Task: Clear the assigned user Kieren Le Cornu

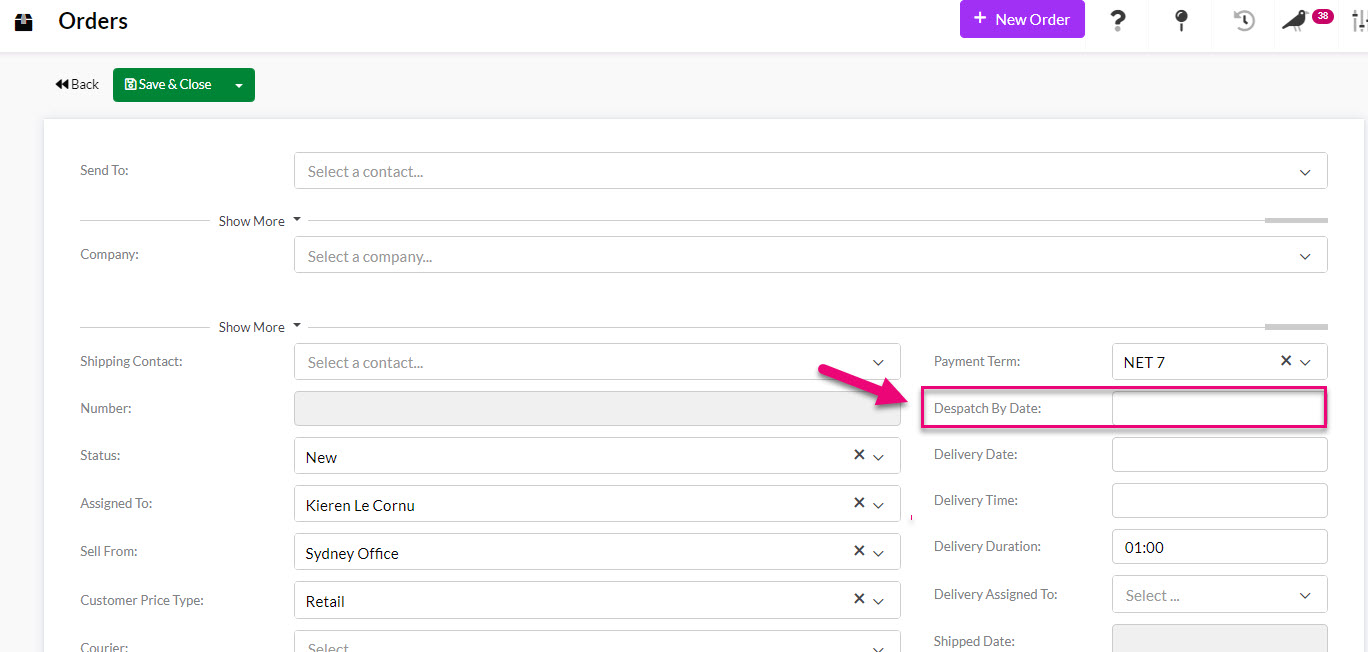Action: point(858,503)
